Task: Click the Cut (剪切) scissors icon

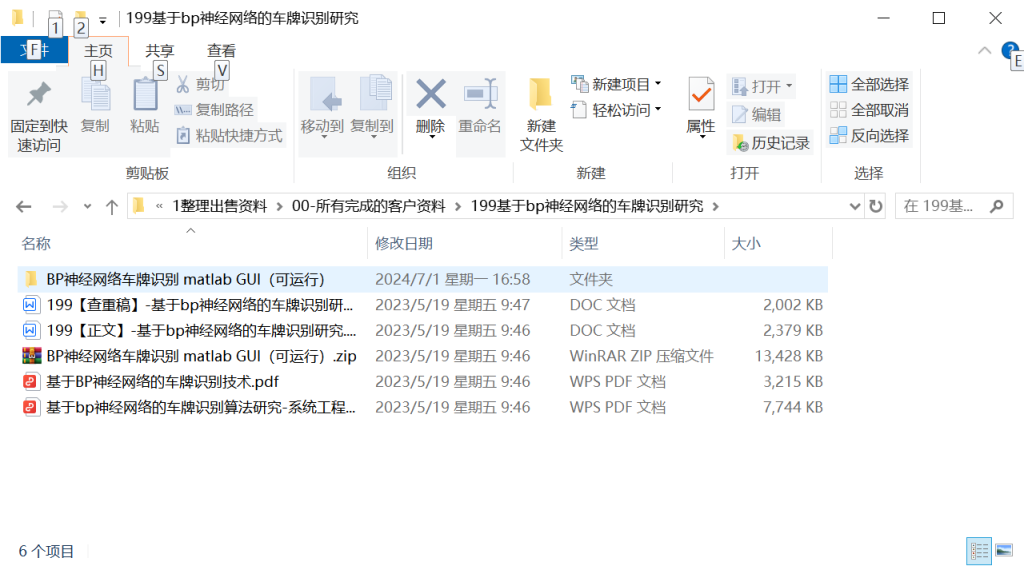Action: tap(183, 84)
